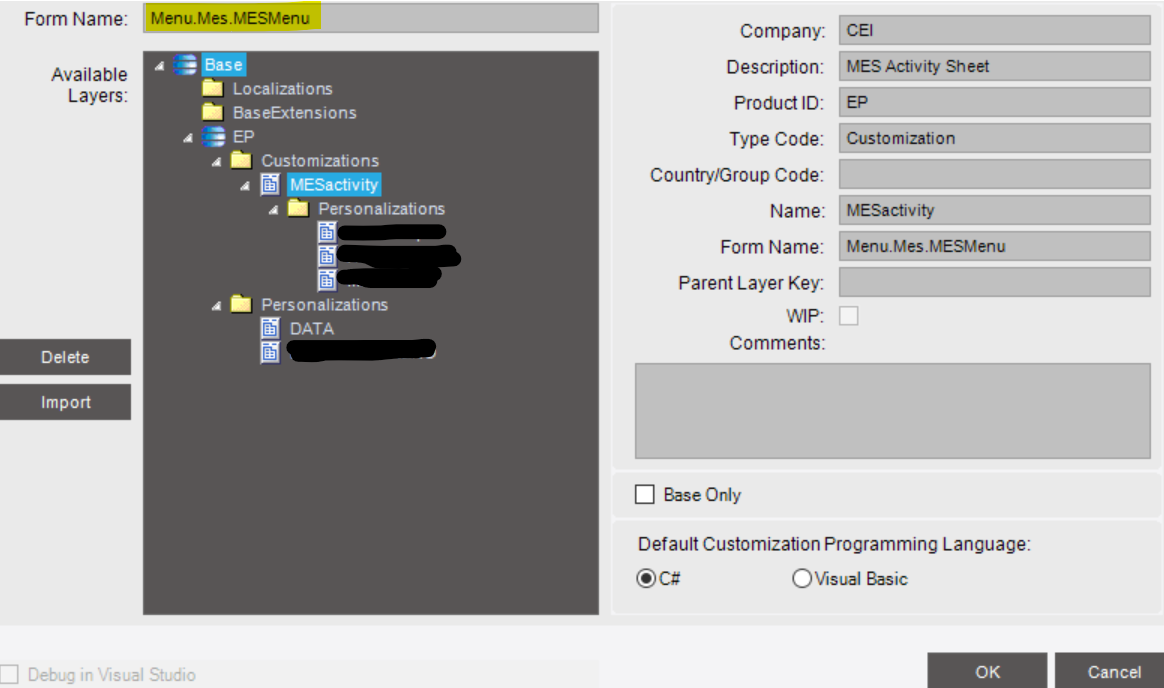The height and width of the screenshot is (688, 1164).
Task: Click the Description field
Action: click(x=995, y=66)
